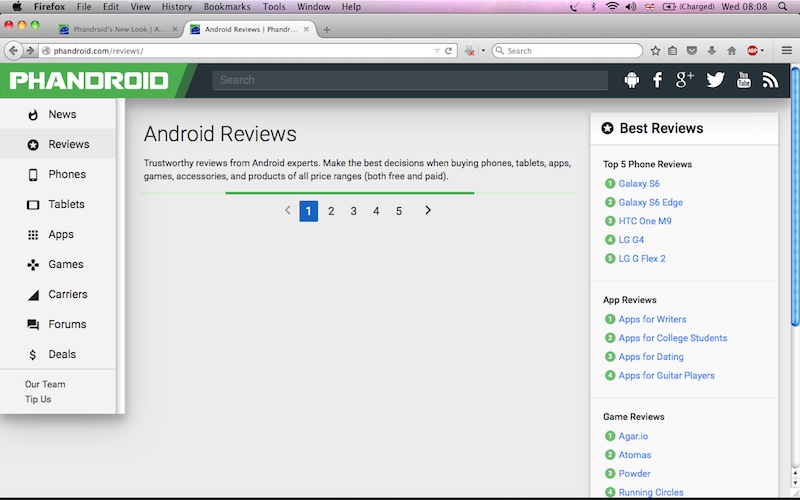Go to next reviews page arrow

click(428, 210)
